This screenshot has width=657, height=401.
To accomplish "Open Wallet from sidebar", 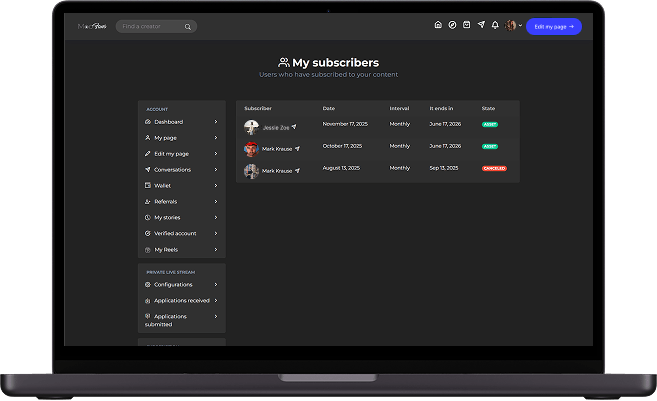I will click(181, 186).
